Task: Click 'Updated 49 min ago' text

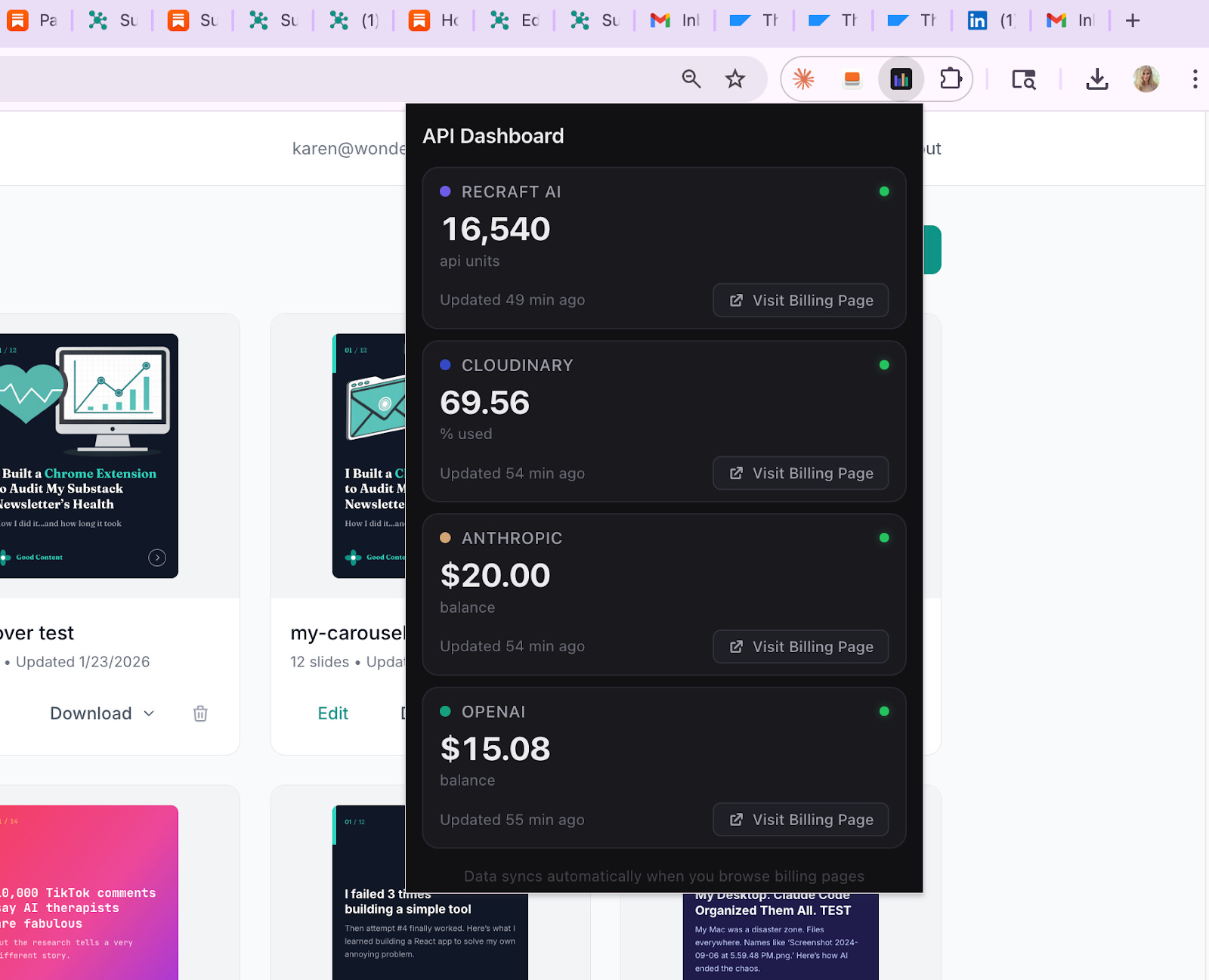Action: tap(512, 300)
